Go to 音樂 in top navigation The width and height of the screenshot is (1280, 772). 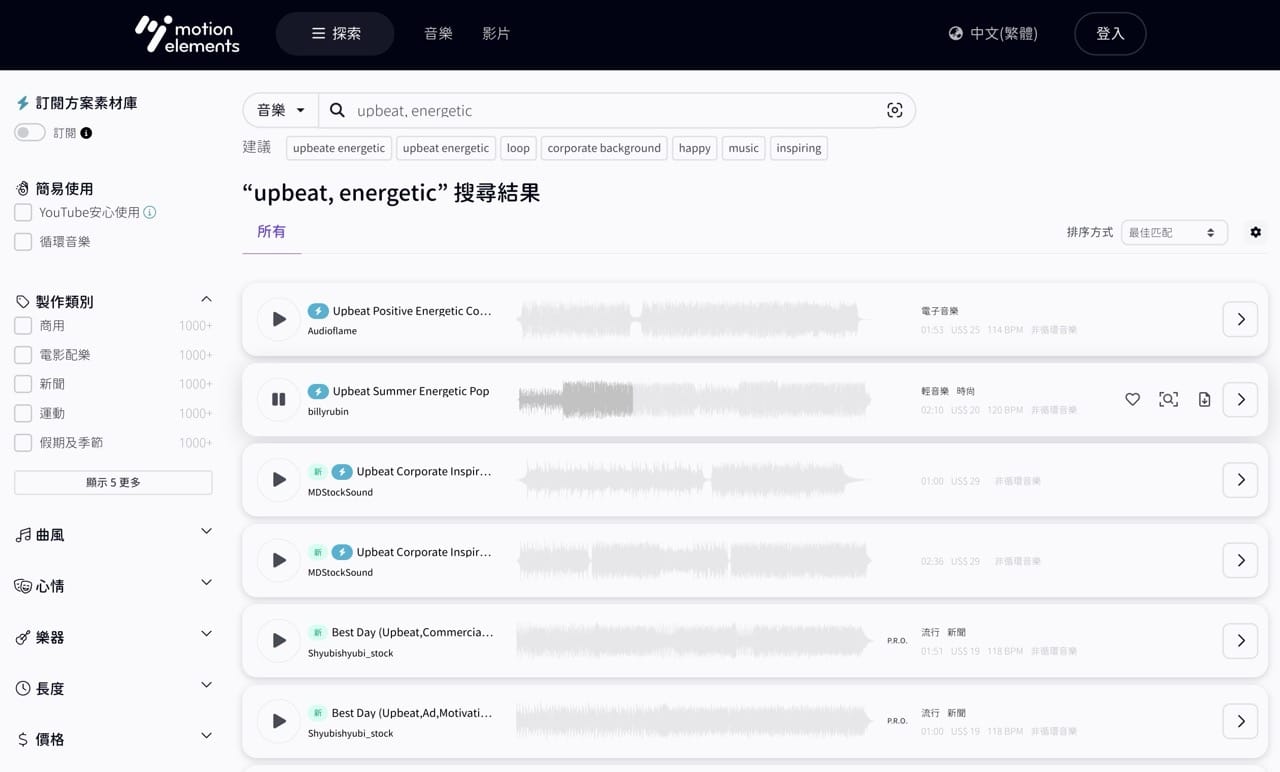(x=438, y=33)
